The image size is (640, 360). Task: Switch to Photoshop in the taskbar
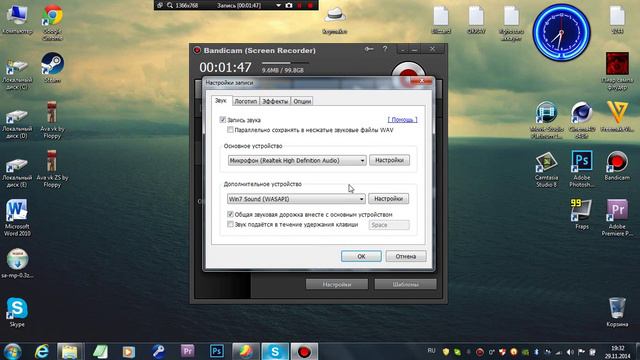[217, 351]
